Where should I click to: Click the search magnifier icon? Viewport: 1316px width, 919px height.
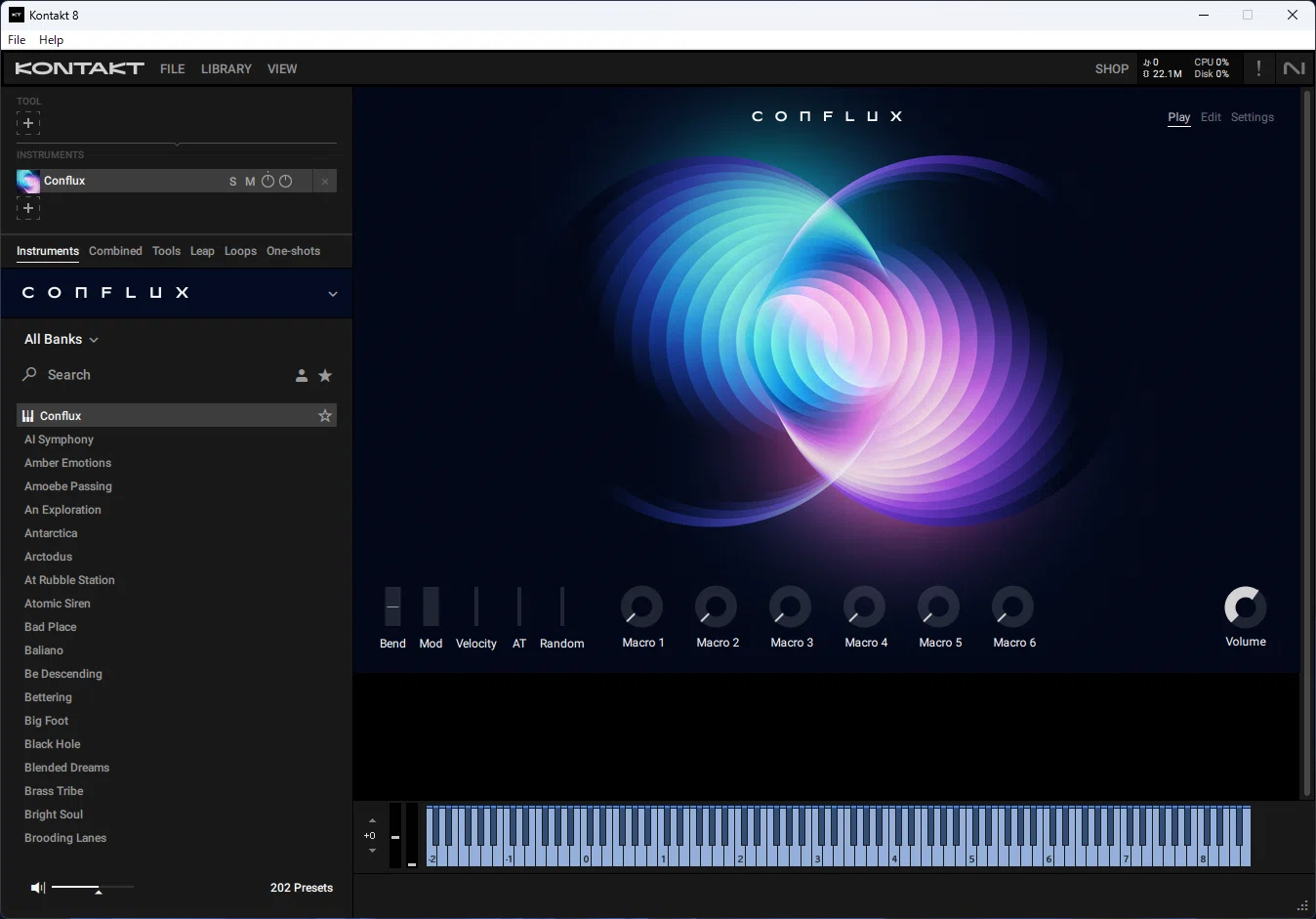coord(29,374)
